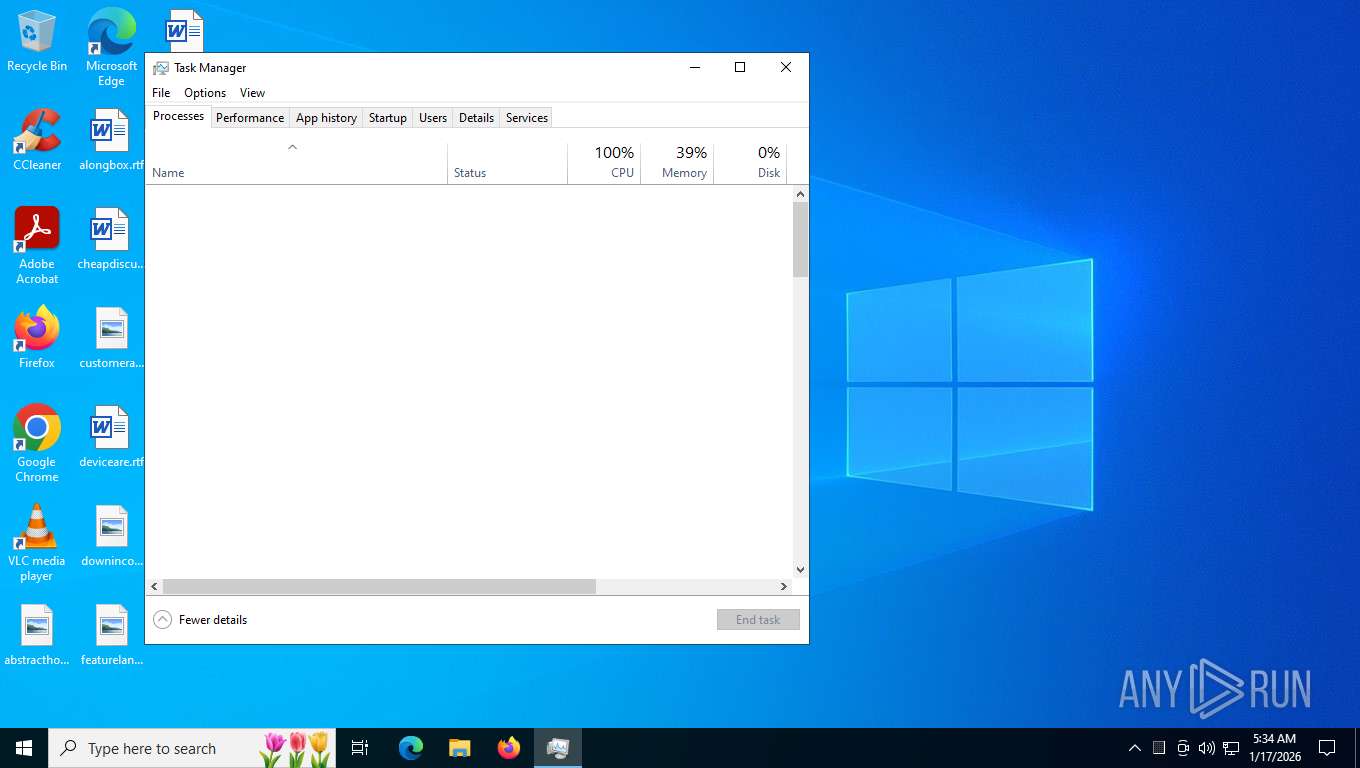Click the scroll up arrow in process list
The height and width of the screenshot is (768, 1360).
(800, 194)
